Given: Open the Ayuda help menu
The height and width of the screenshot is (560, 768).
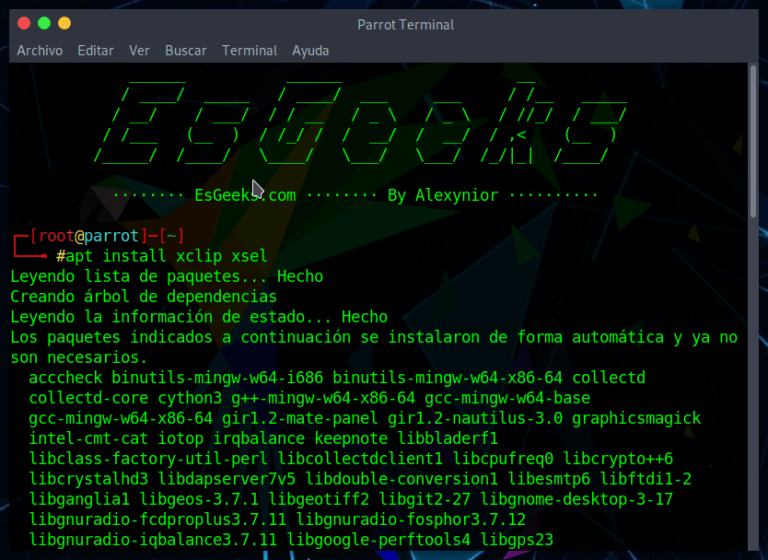Looking at the screenshot, I should pyautogui.click(x=310, y=50).
